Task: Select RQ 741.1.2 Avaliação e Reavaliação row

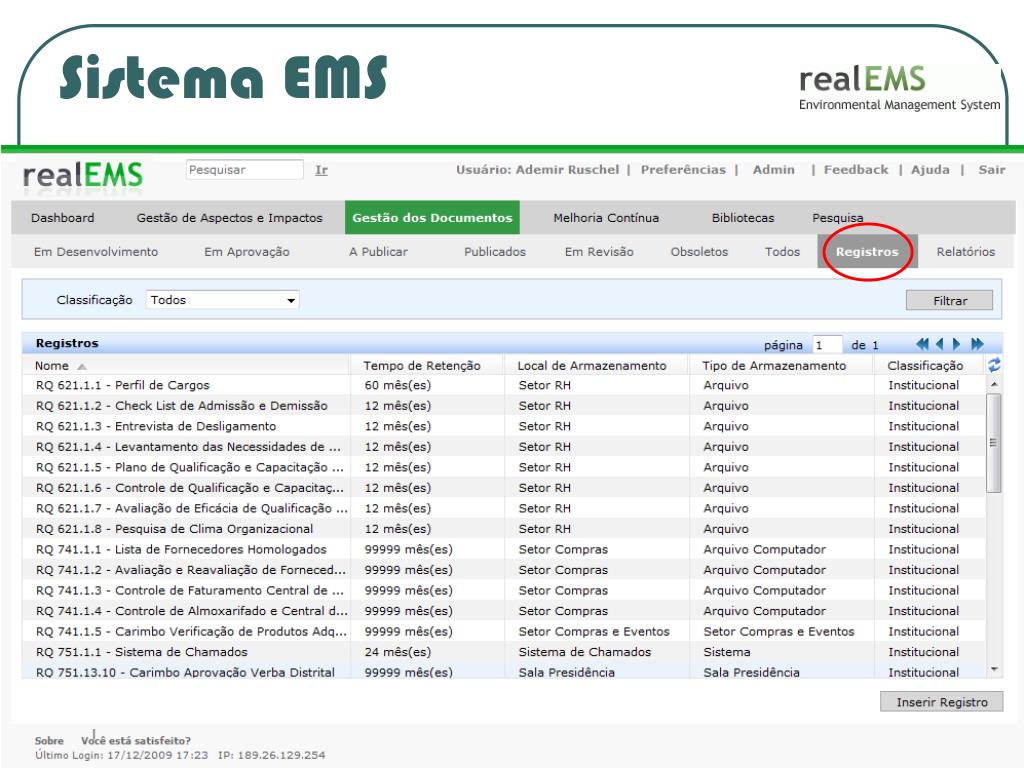Action: coord(504,570)
